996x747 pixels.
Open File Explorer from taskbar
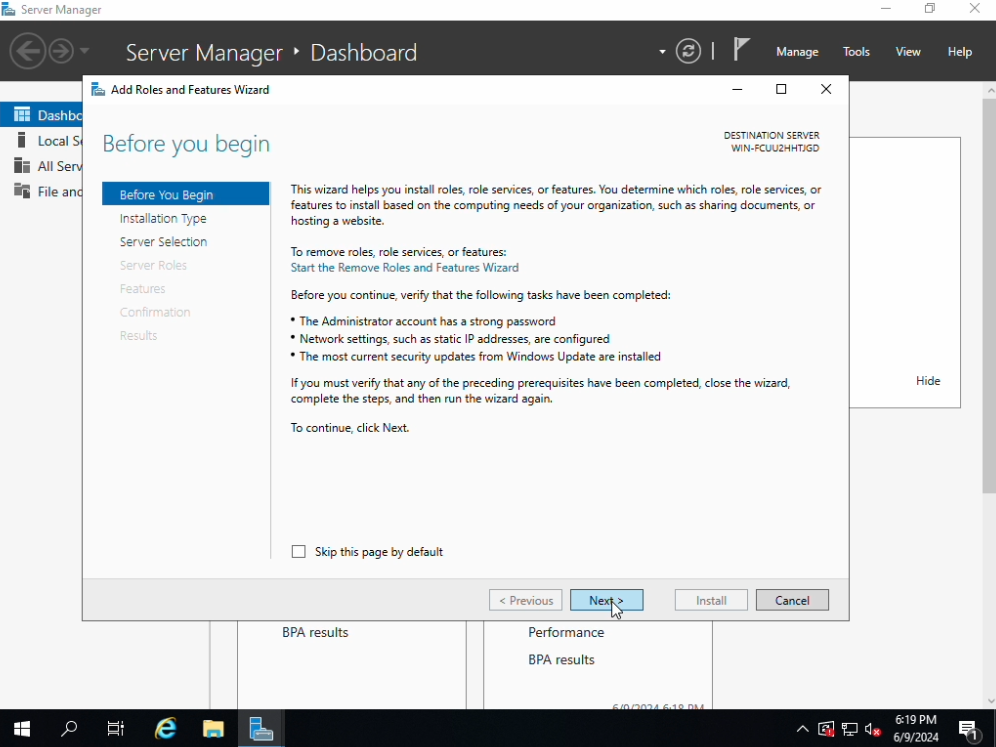(x=213, y=729)
